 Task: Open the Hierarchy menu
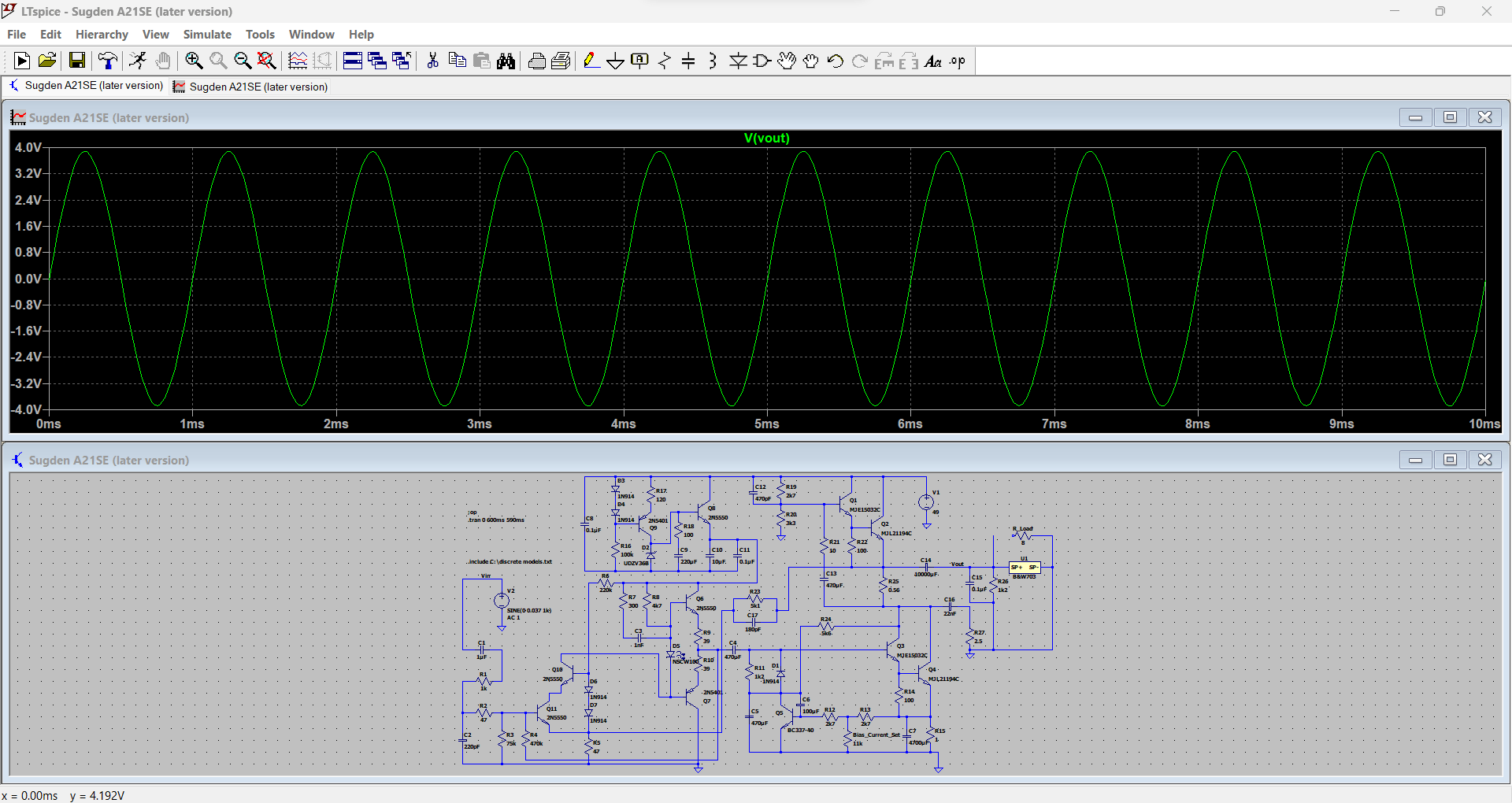click(x=102, y=35)
